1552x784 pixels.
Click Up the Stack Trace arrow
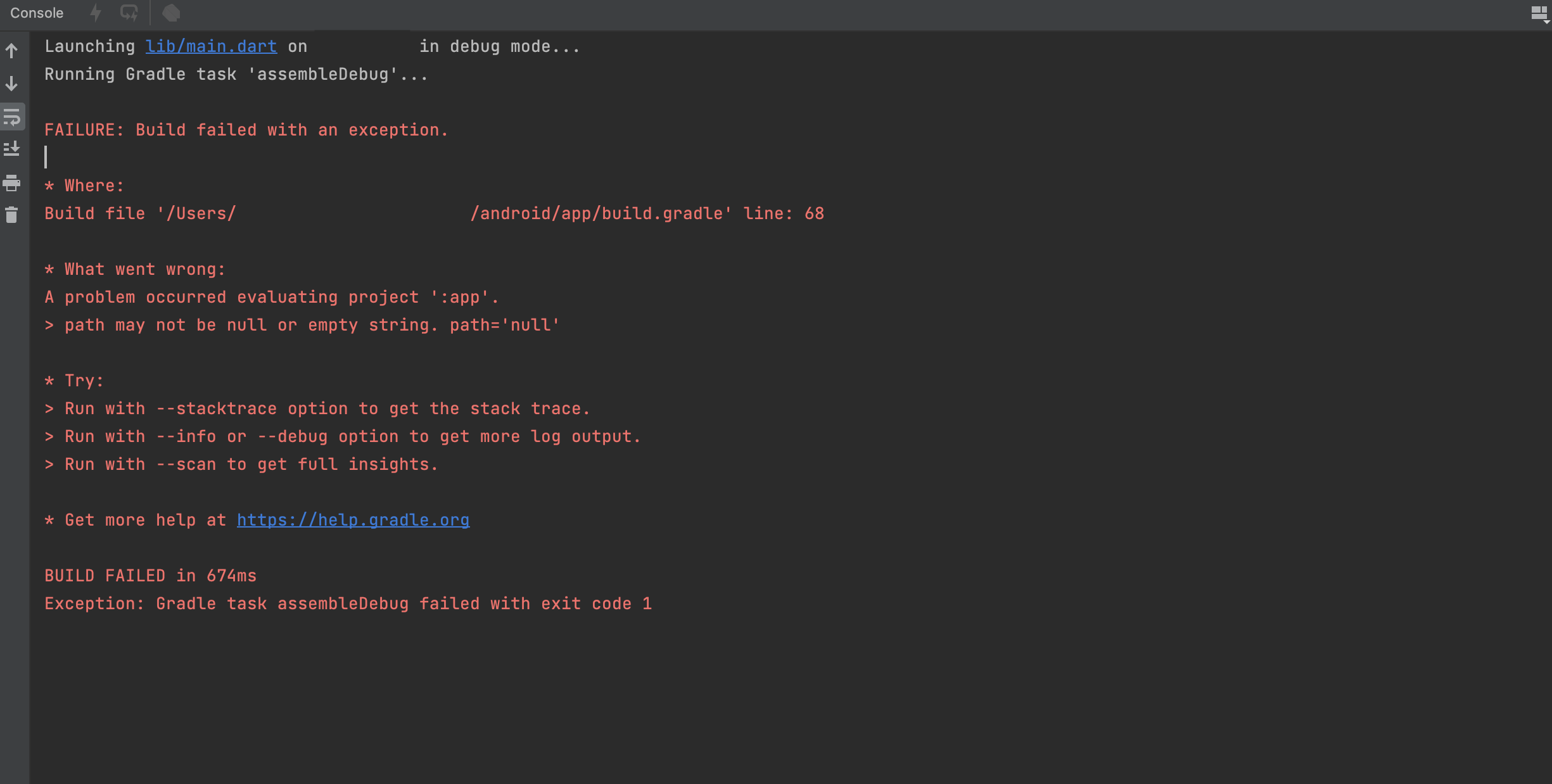tap(12, 51)
